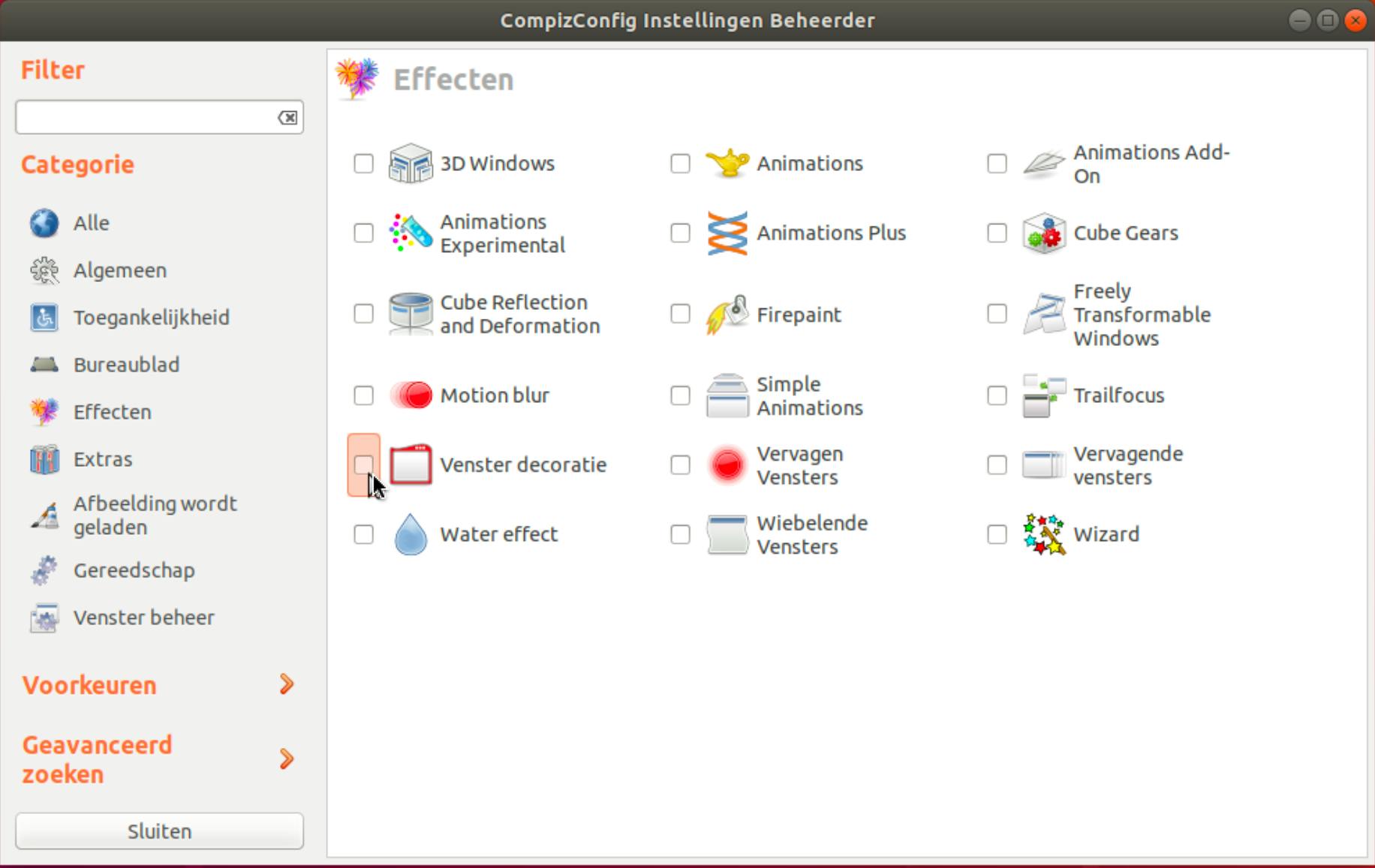Select the Effecten category
The image size is (1375, 868).
(x=113, y=412)
